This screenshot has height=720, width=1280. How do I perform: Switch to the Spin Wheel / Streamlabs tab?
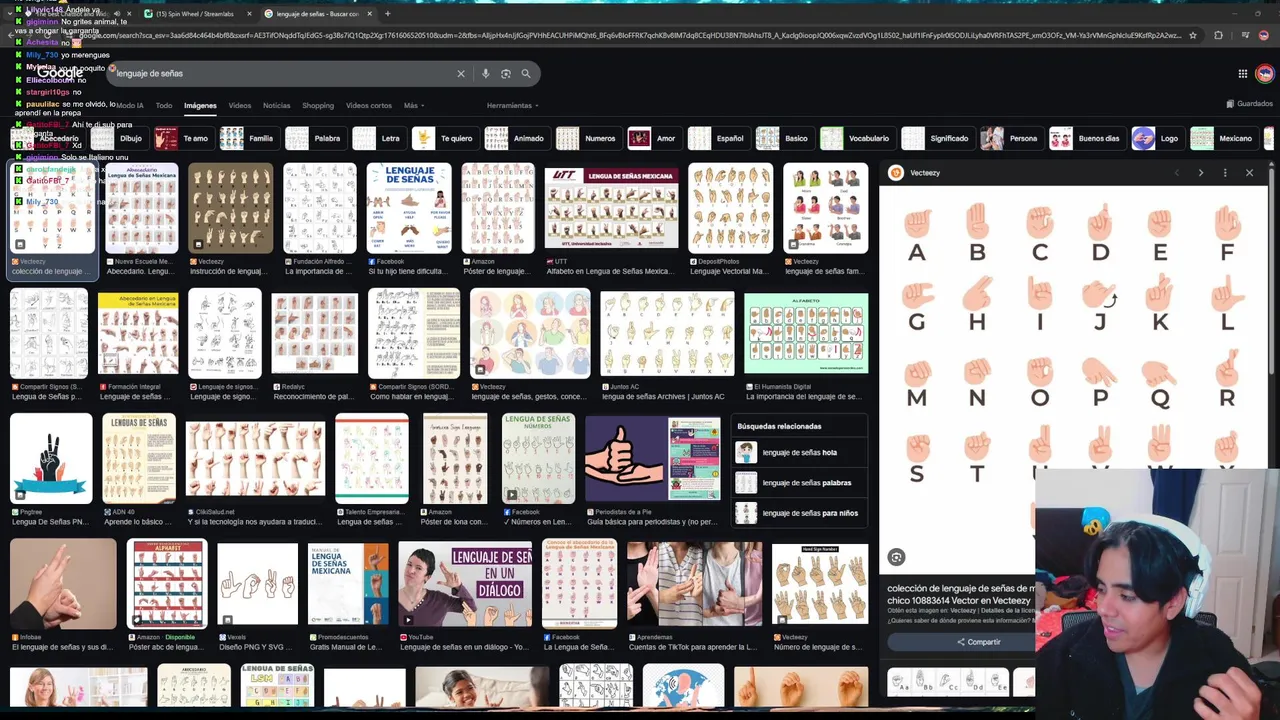195,14
